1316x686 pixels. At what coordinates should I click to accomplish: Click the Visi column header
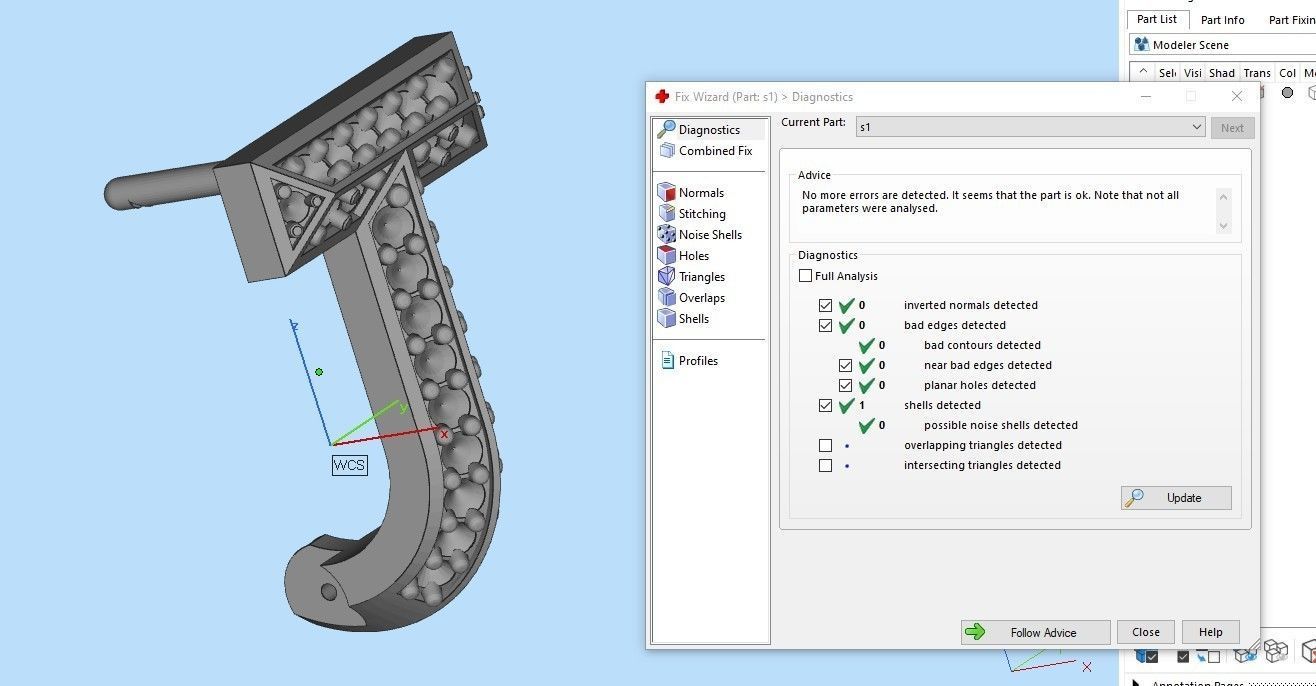tap(1192, 72)
